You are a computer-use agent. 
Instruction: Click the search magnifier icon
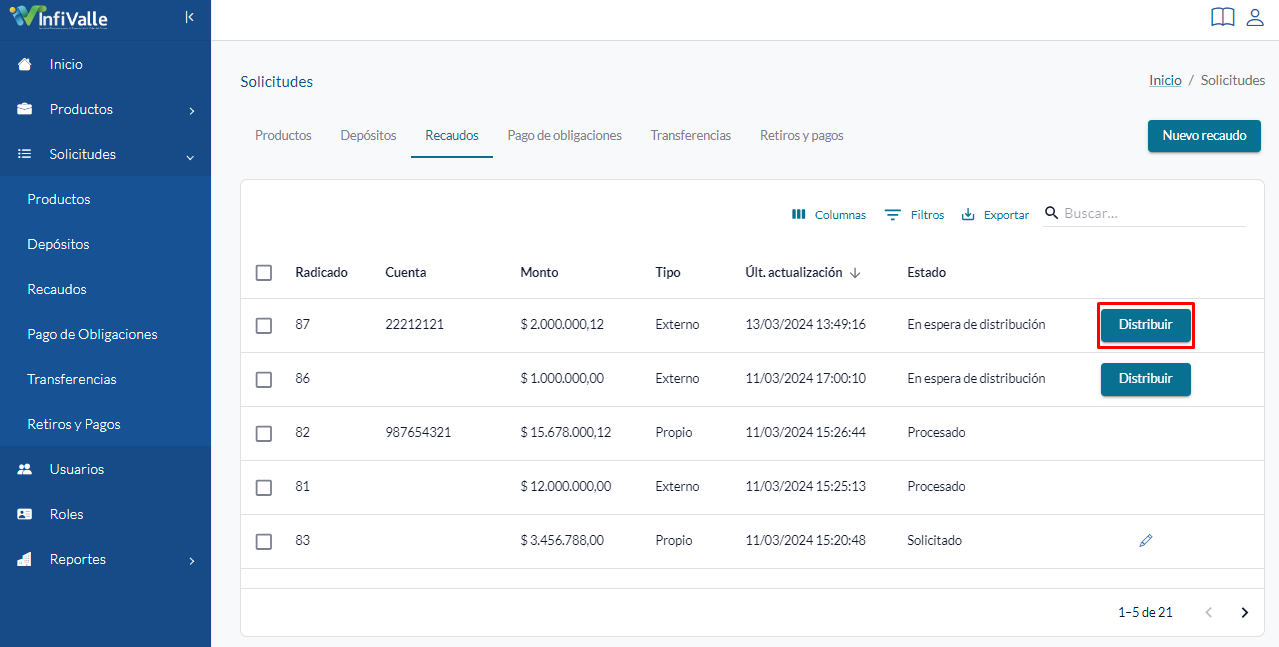tap(1051, 213)
